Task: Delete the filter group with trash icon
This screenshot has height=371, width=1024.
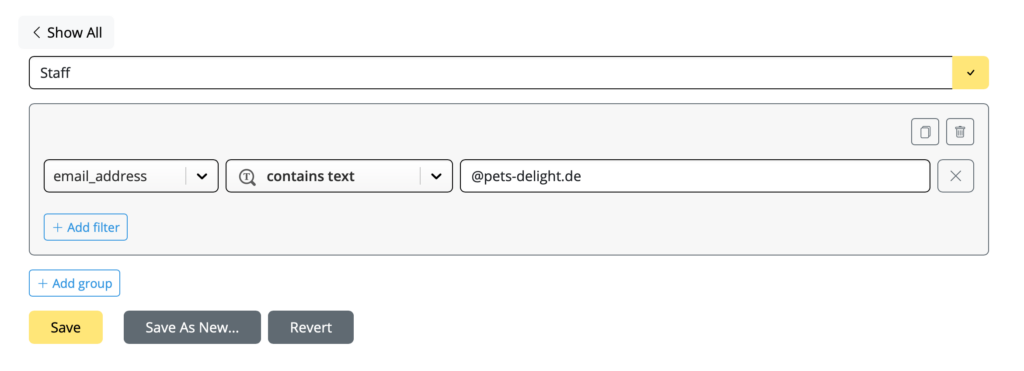Action: (x=959, y=132)
